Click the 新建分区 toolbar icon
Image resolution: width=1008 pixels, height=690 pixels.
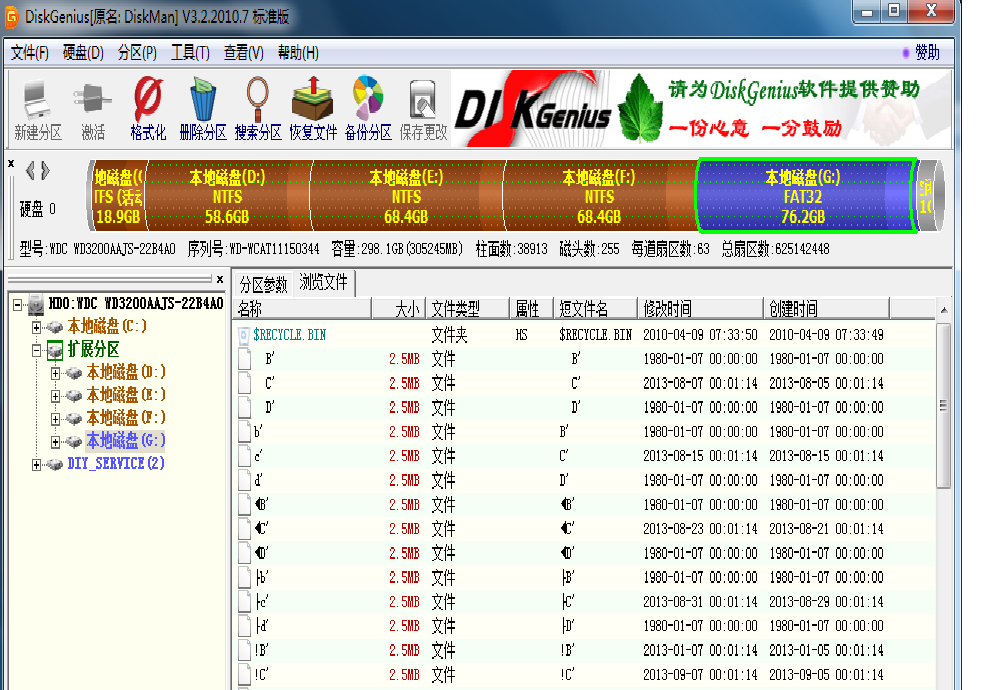[x=37, y=108]
